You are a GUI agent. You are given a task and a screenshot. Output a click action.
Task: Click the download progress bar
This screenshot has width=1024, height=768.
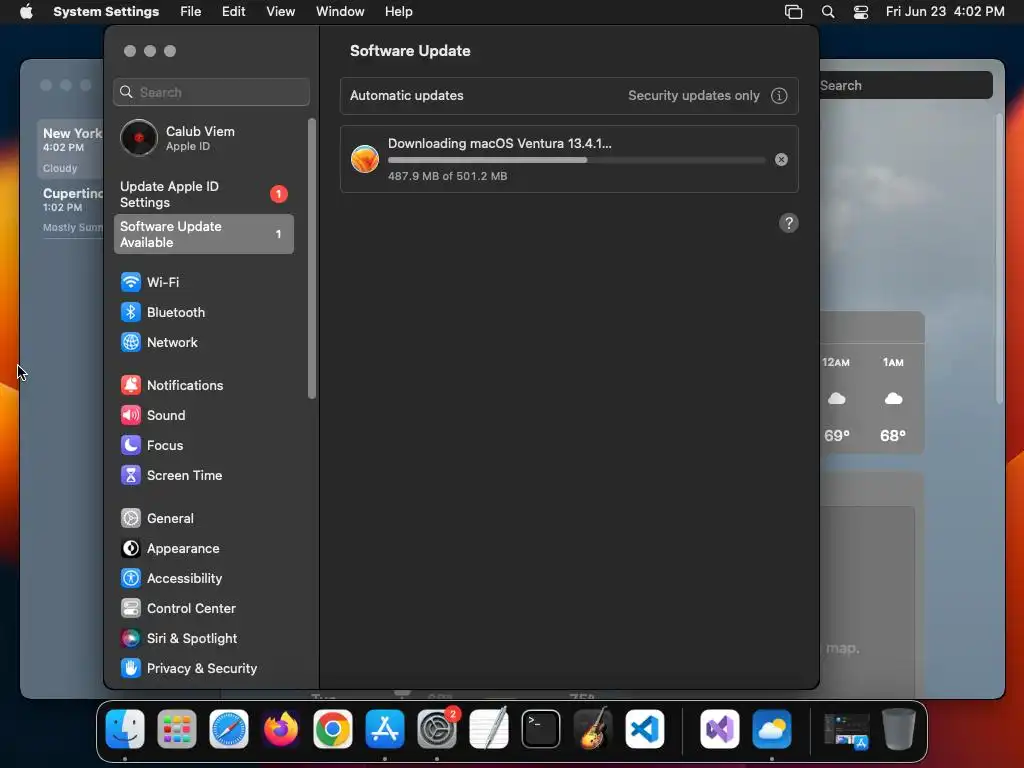(576, 160)
